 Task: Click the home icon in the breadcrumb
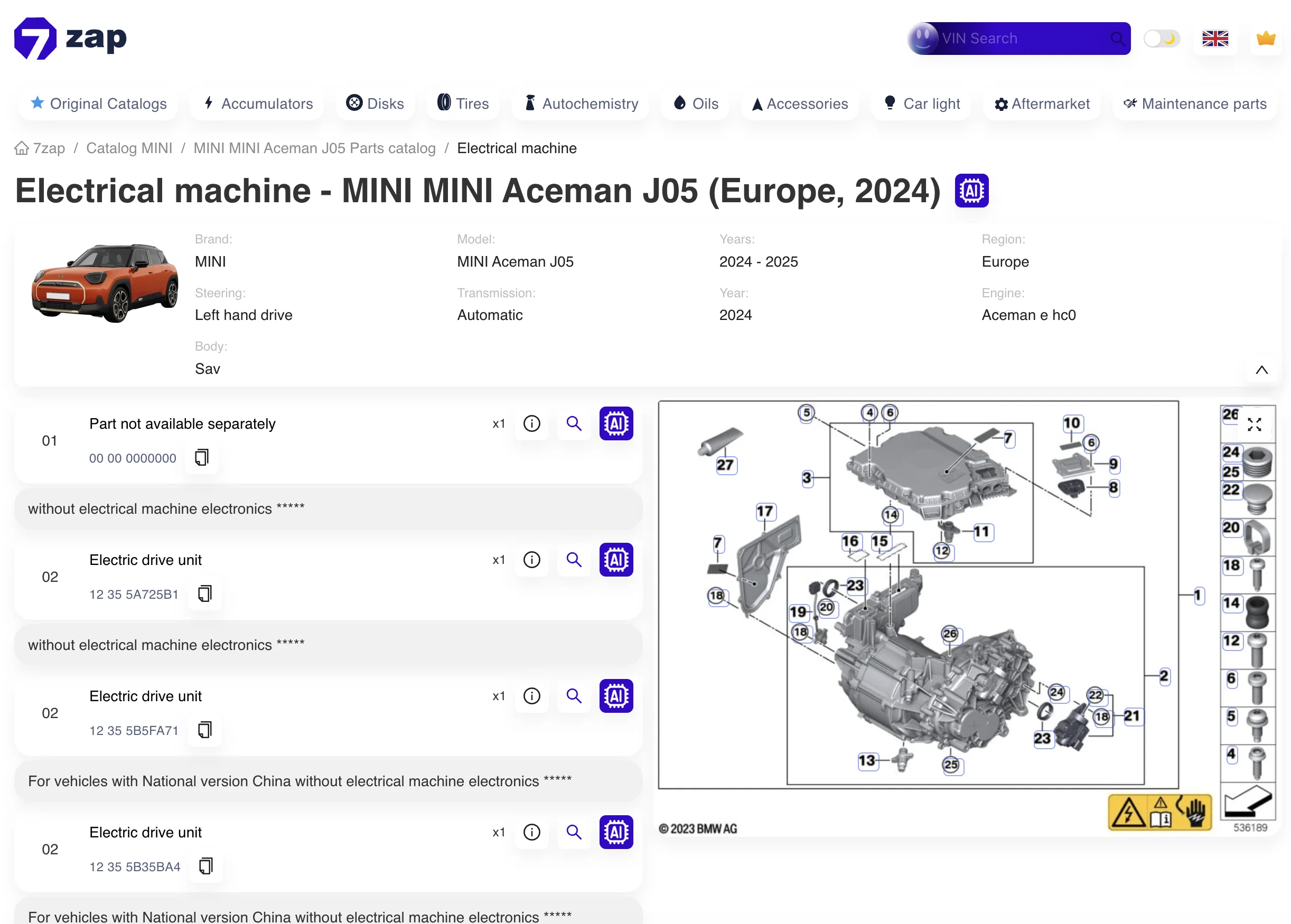coord(22,147)
